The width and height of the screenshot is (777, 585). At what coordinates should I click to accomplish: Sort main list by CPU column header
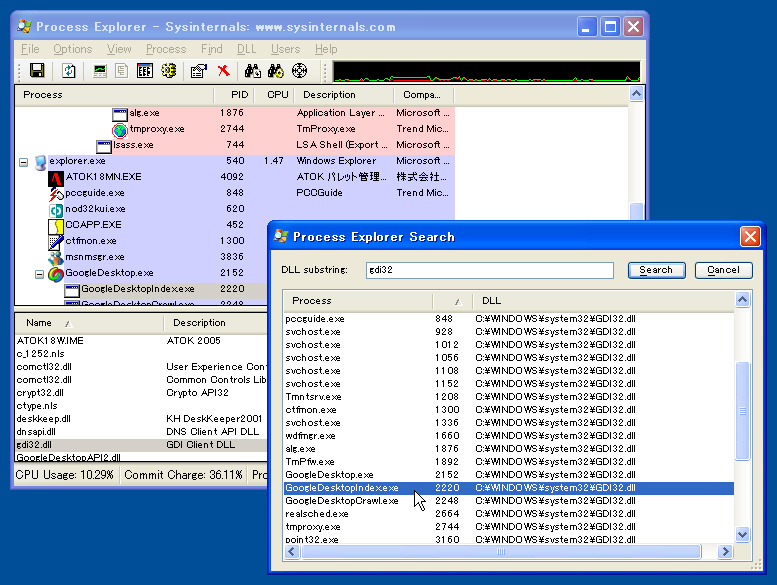pyautogui.click(x=274, y=95)
